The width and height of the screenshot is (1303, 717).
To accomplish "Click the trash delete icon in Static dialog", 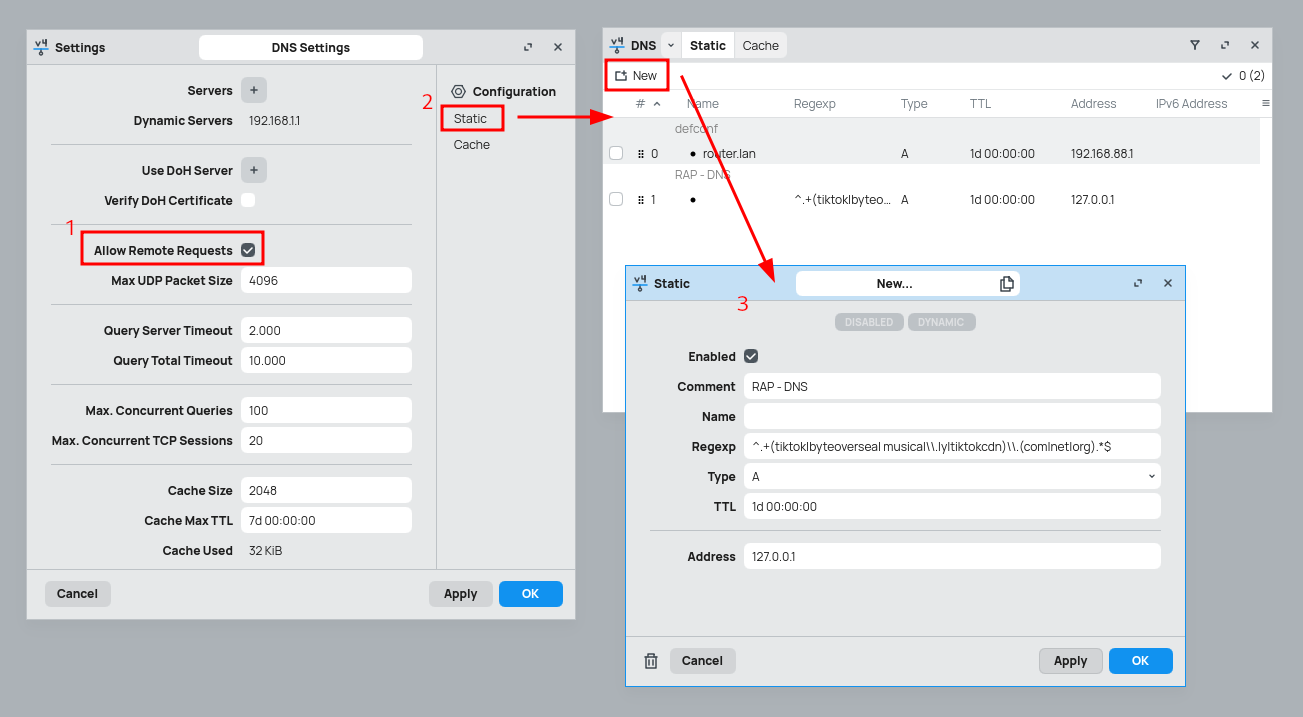I will coord(651,661).
